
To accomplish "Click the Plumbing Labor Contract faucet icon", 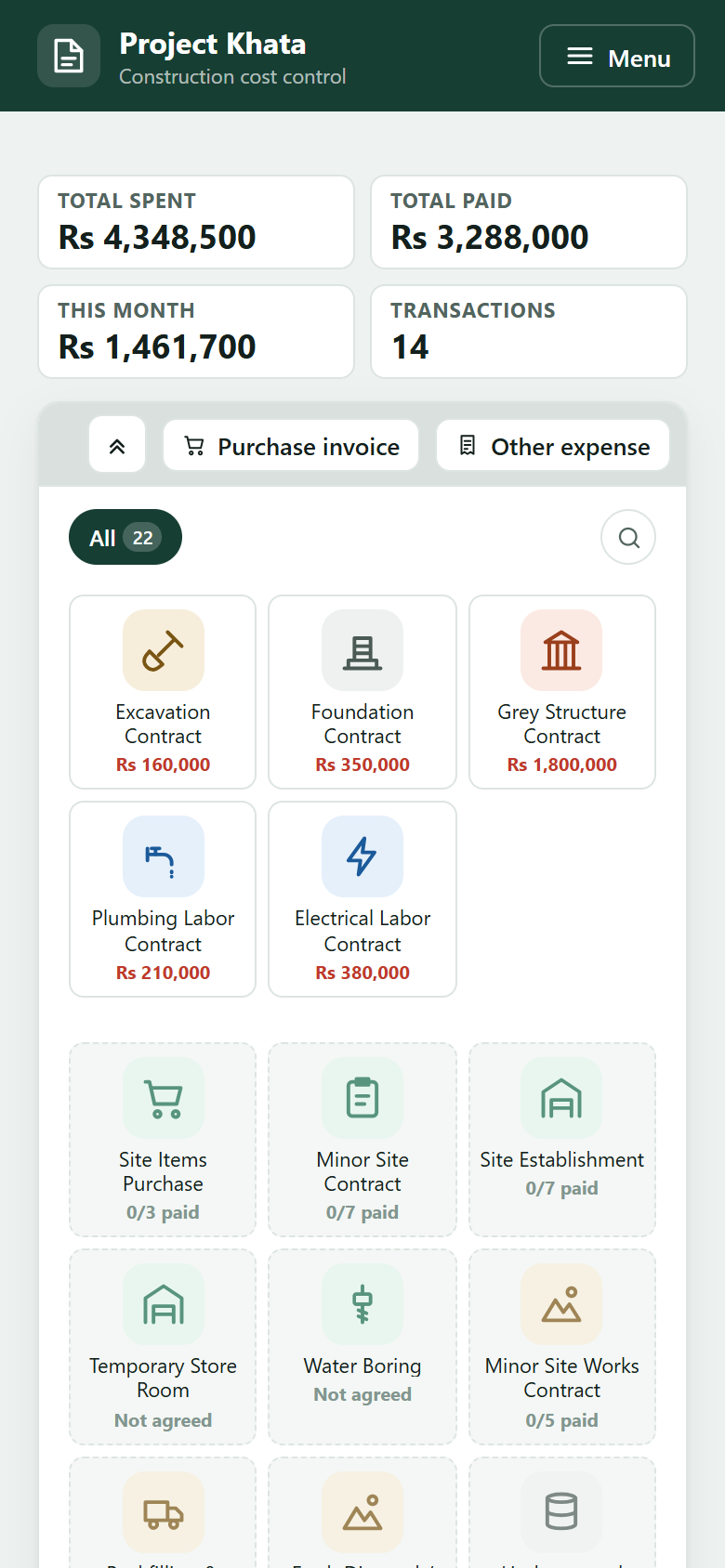I will point(164,856).
